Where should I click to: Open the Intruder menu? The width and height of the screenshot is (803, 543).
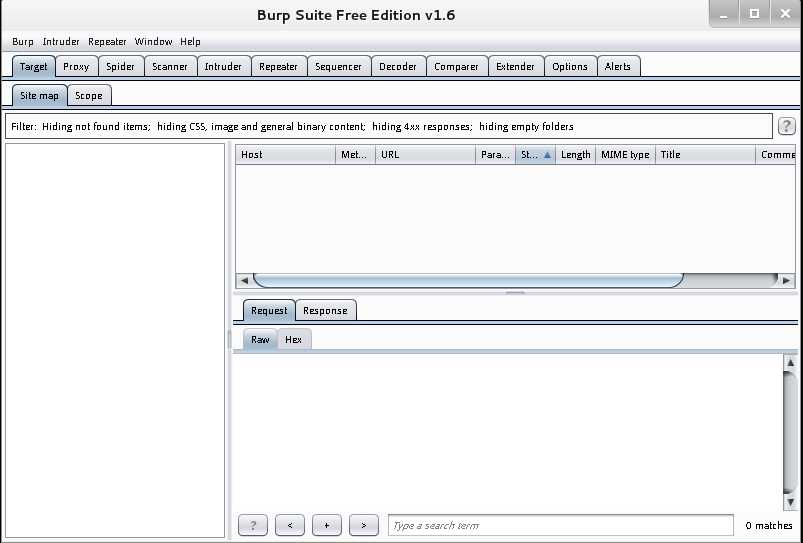click(x=61, y=41)
